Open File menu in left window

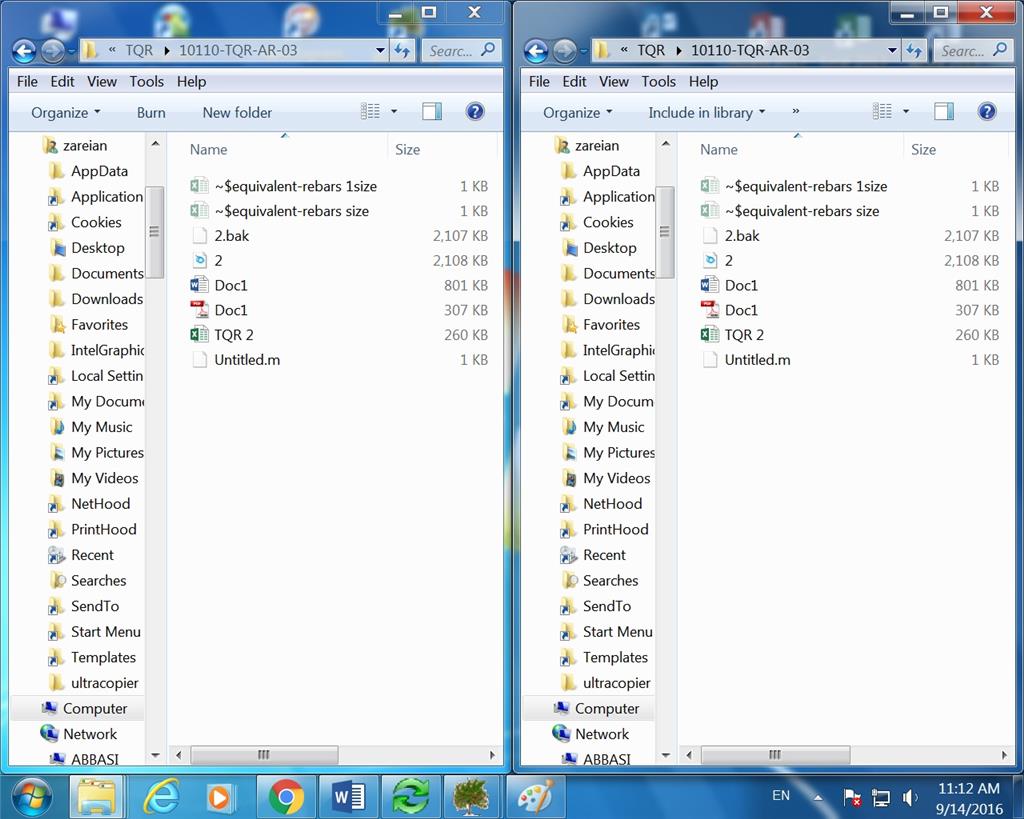(27, 82)
